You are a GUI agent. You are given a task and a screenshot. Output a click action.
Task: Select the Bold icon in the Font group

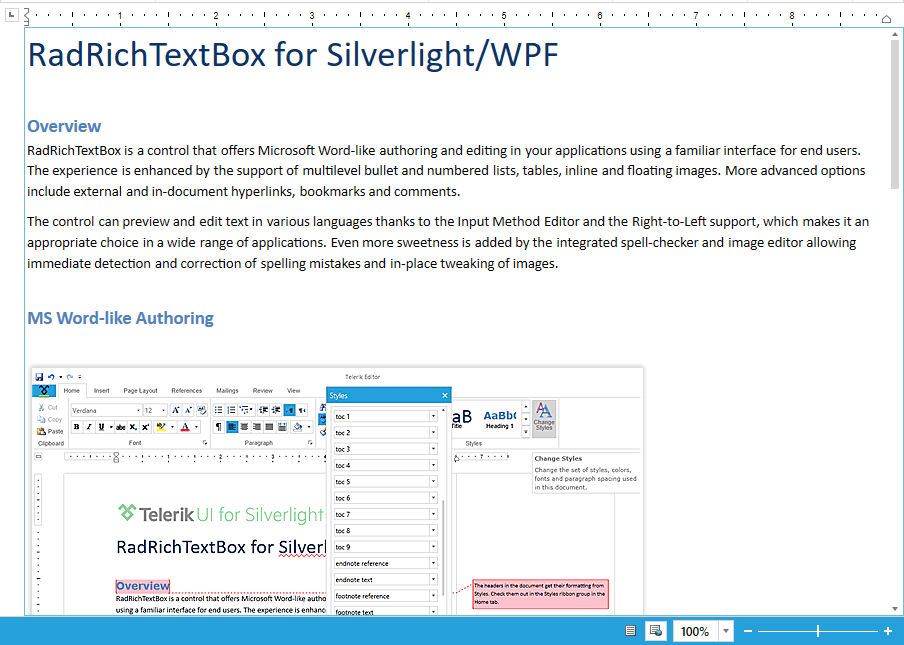tap(76, 426)
